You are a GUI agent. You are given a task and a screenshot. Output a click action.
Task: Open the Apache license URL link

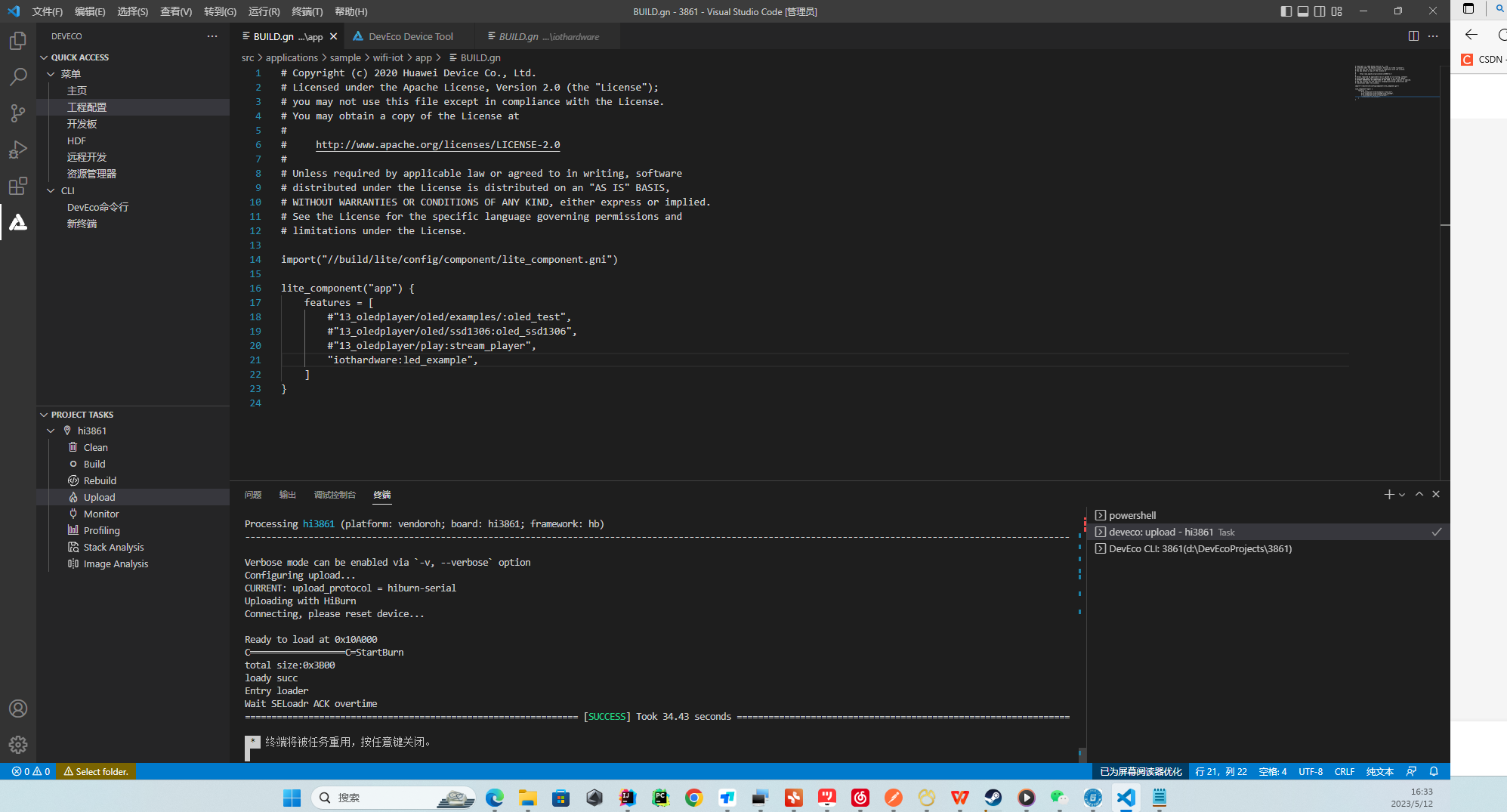[437, 144]
